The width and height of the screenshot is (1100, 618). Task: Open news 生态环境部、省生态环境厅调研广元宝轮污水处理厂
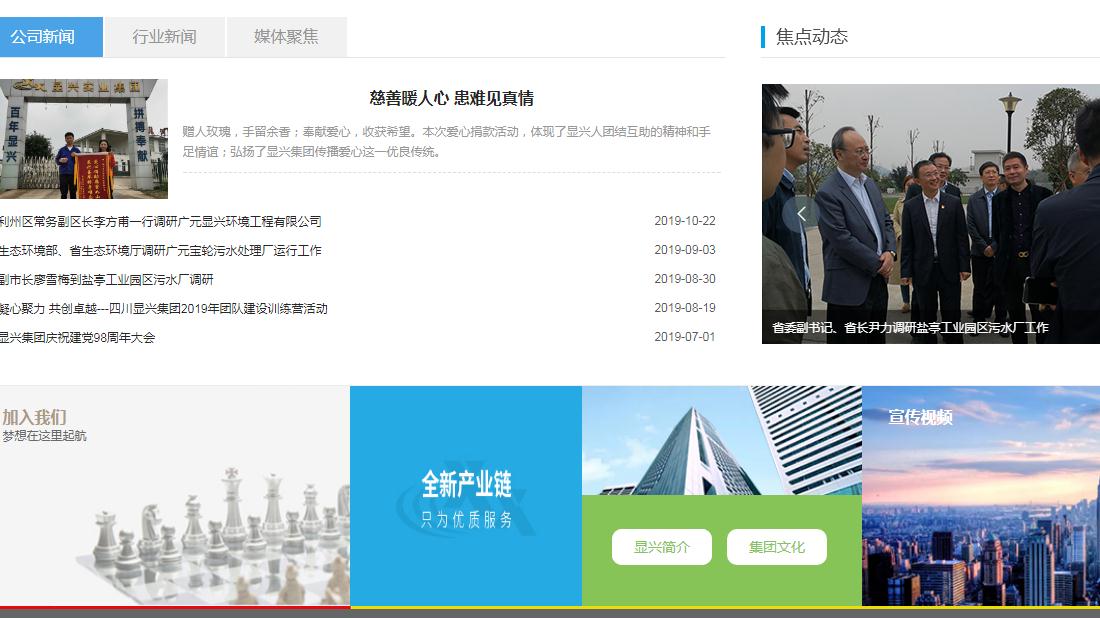pos(161,250)
